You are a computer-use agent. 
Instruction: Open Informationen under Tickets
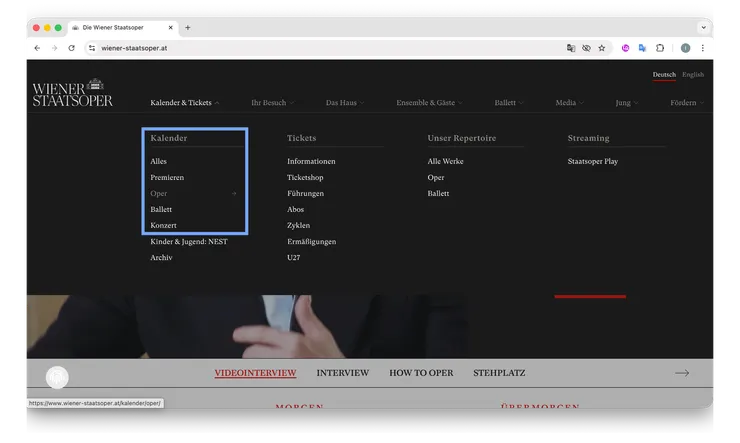pyautogui.click(x=311, y=161)
